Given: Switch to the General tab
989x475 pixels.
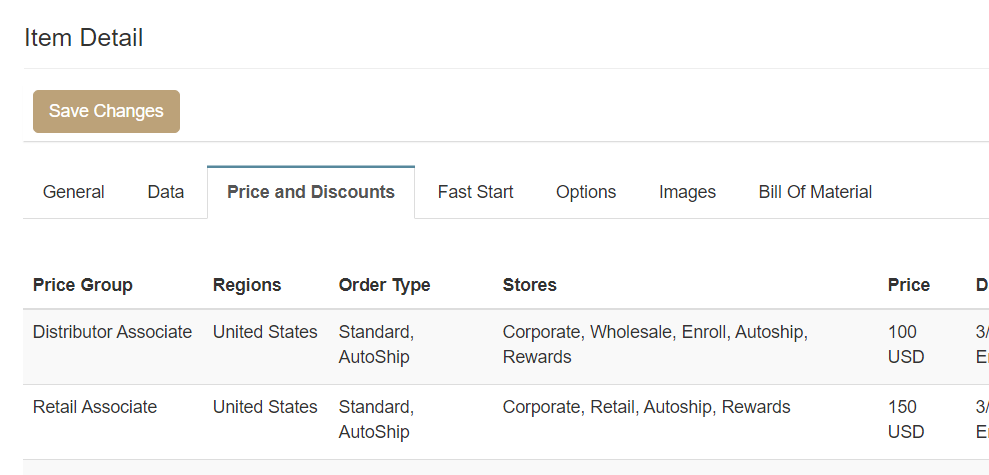Looking at the screenshot, I should pyautogui.click(x=74, y=192).
